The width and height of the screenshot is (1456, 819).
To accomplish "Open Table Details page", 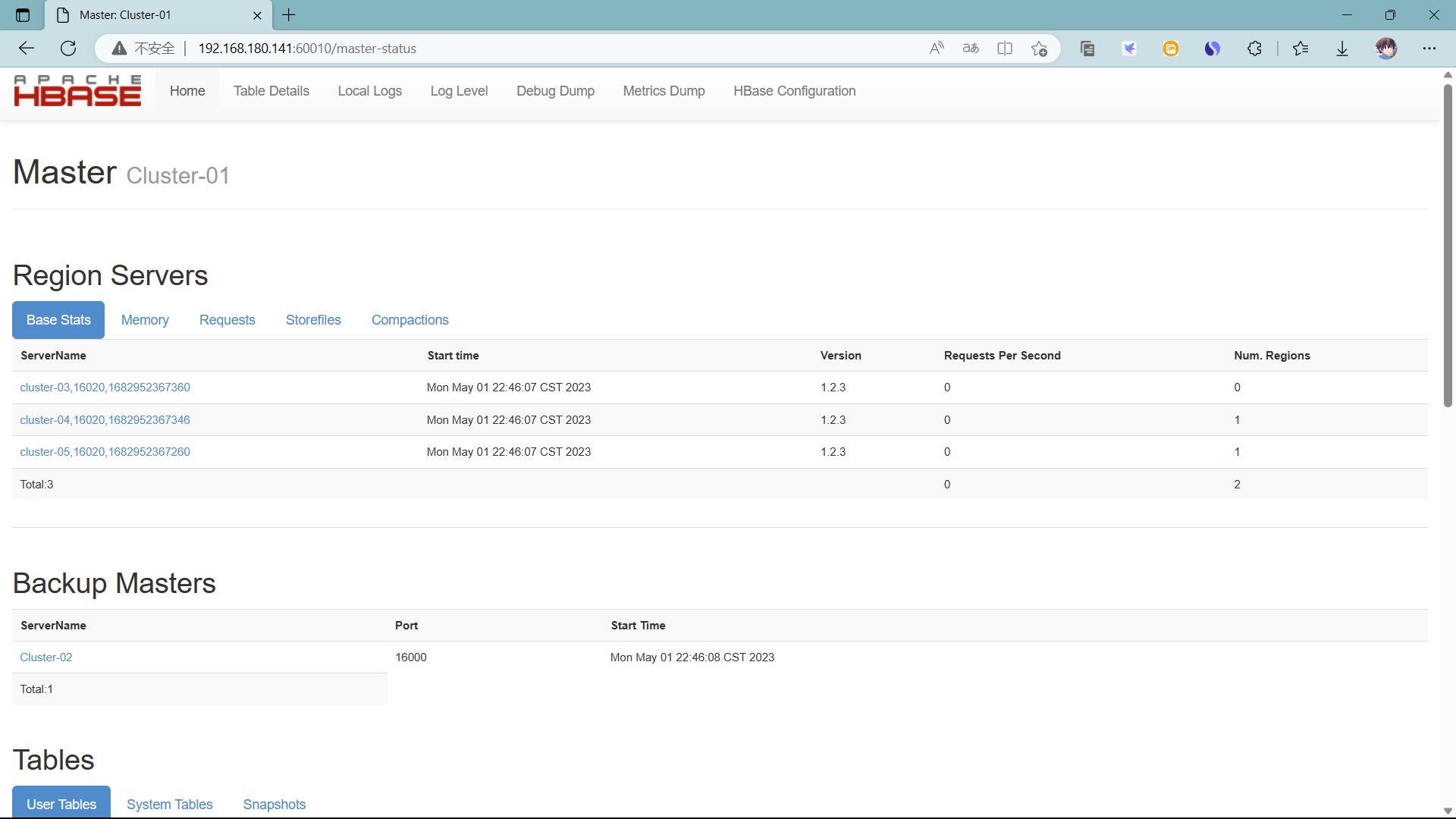I will [271, 91].
